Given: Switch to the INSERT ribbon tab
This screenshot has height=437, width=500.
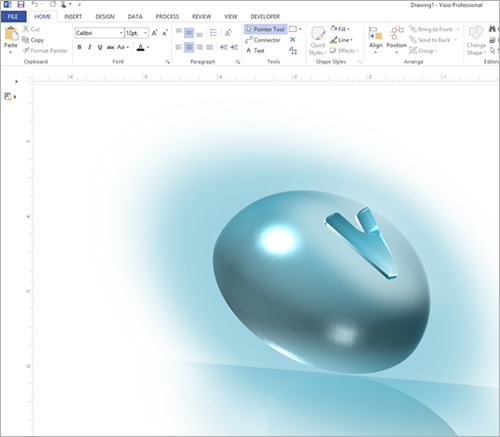Looking at the screenshot, I should pyautogui.click(x=73, y=17).
